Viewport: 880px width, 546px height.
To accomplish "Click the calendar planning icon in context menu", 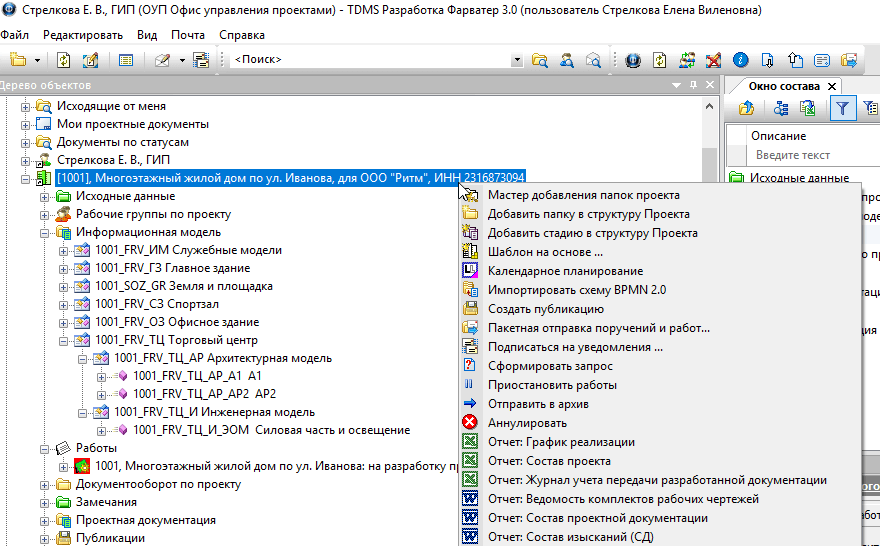I will (470, 271).
